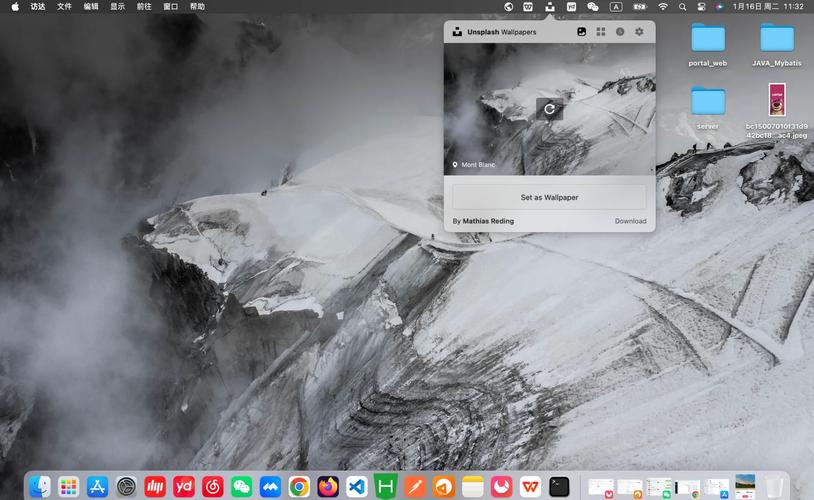Open NetEase Cloud Music in Dock

(x=213, y=487)
